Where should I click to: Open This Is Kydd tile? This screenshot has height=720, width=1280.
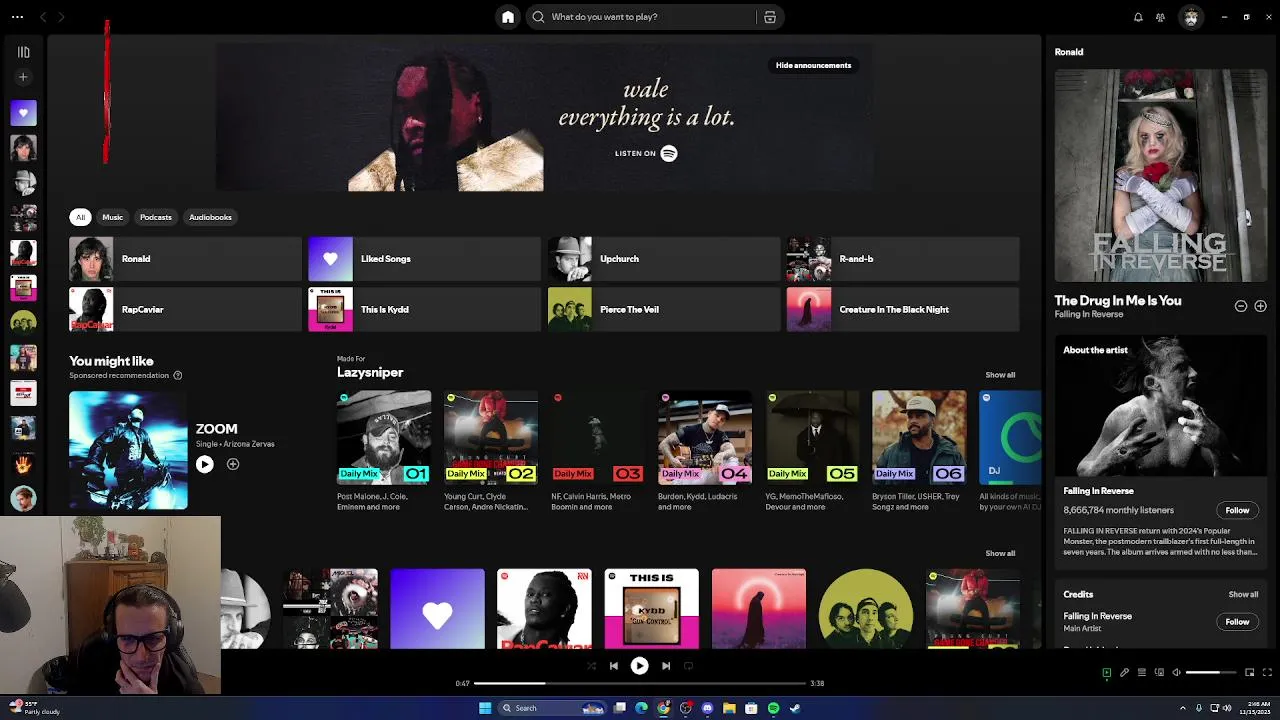[x=424, y=310]
